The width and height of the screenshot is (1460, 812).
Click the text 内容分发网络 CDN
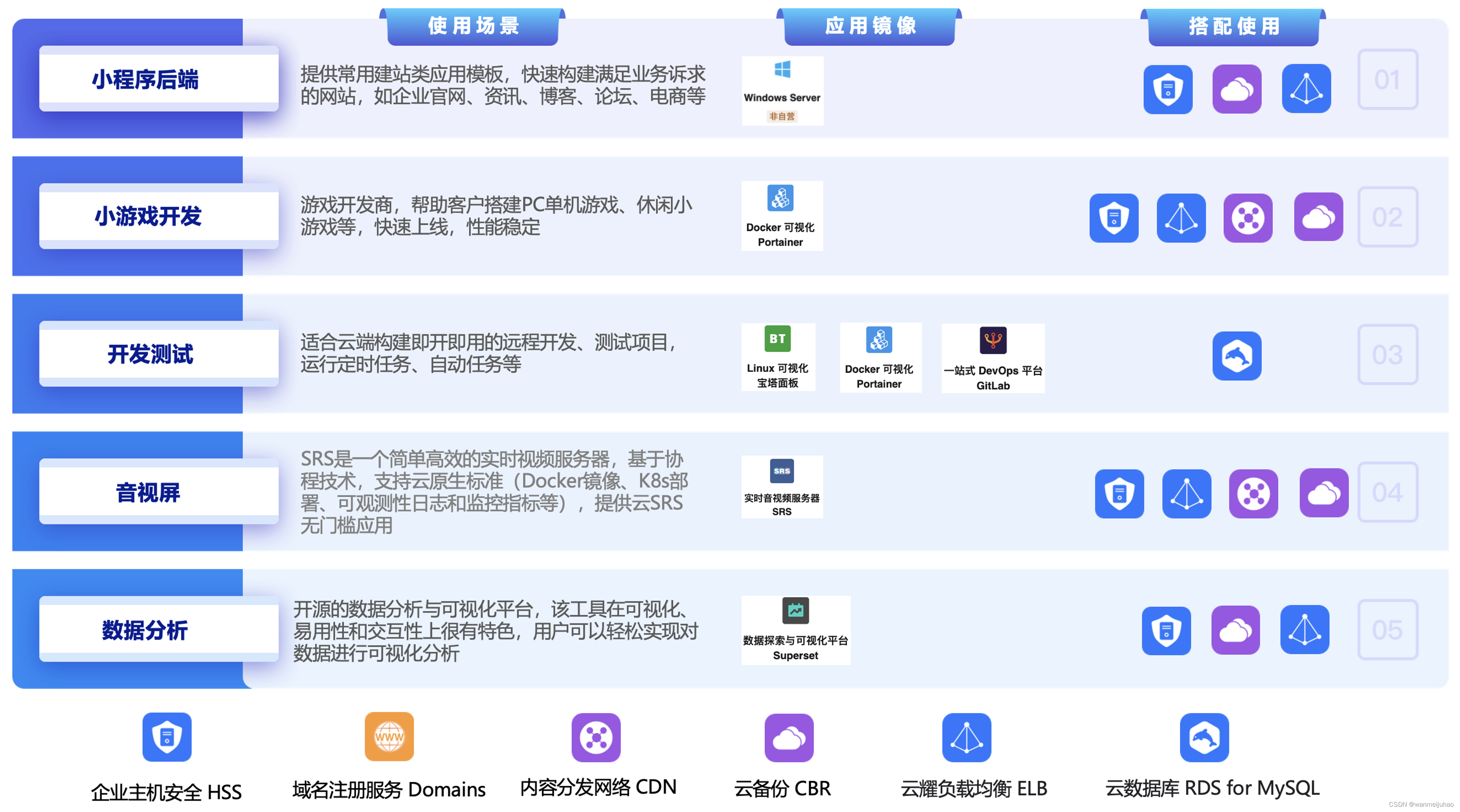point(599,787)
